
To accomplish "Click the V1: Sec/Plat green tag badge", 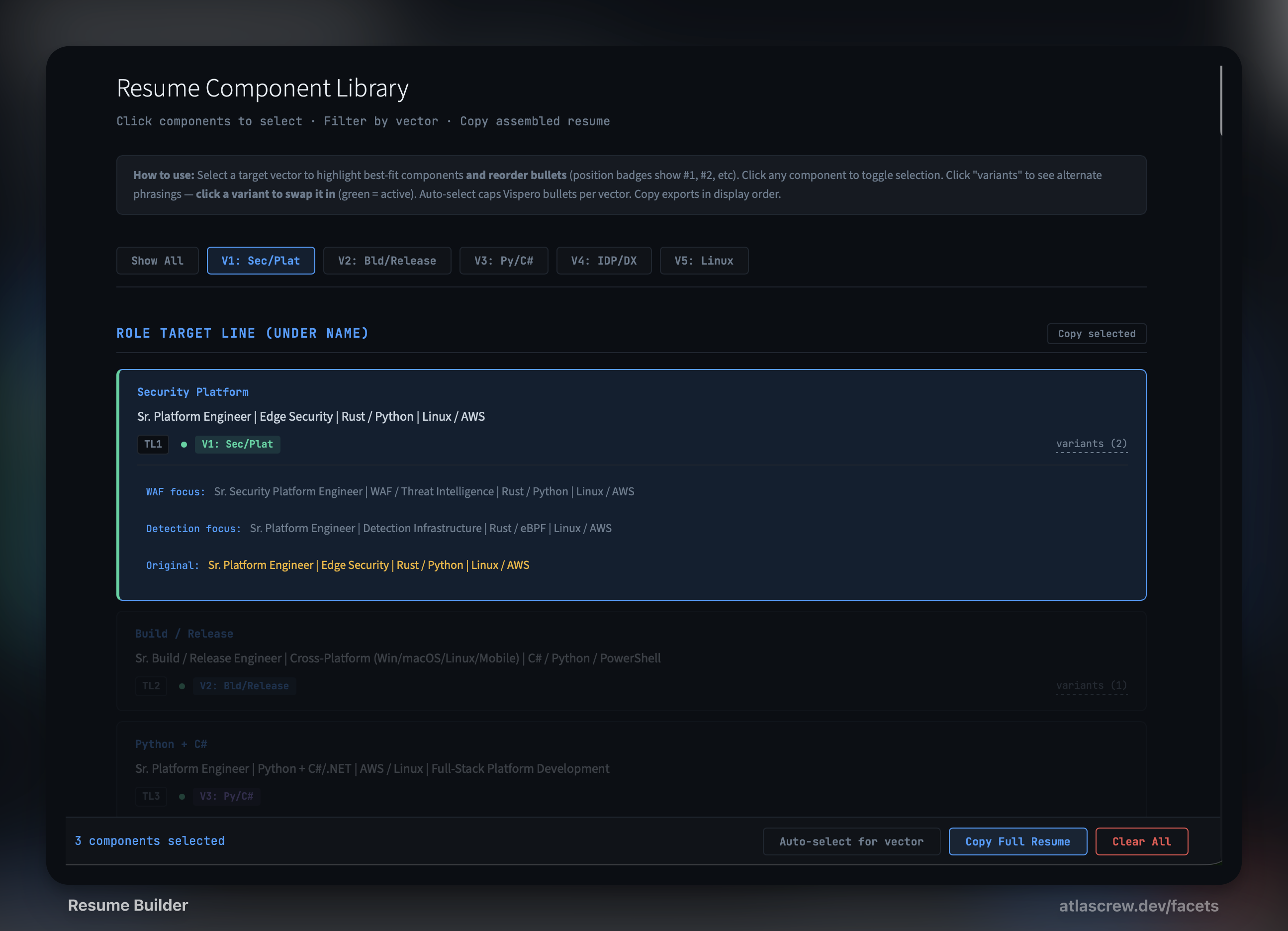I will click(237, 444).
